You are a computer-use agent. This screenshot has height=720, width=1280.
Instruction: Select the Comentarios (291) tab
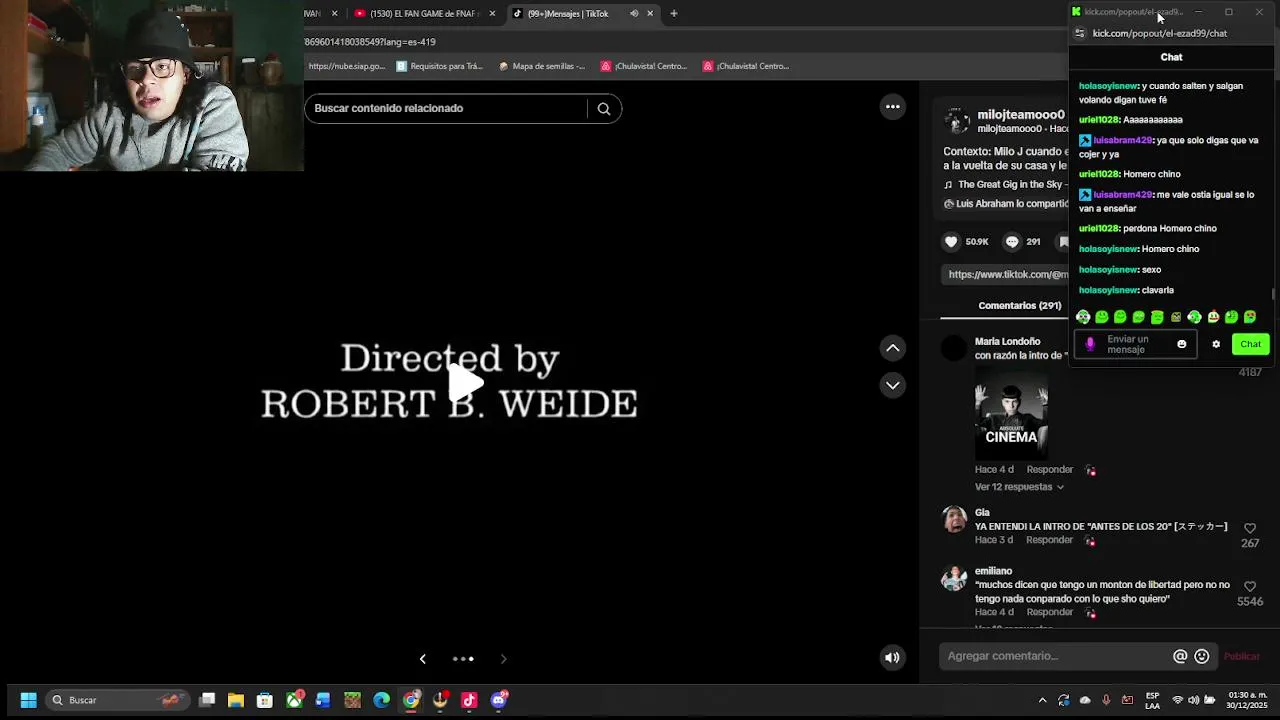pos(1019,305)
